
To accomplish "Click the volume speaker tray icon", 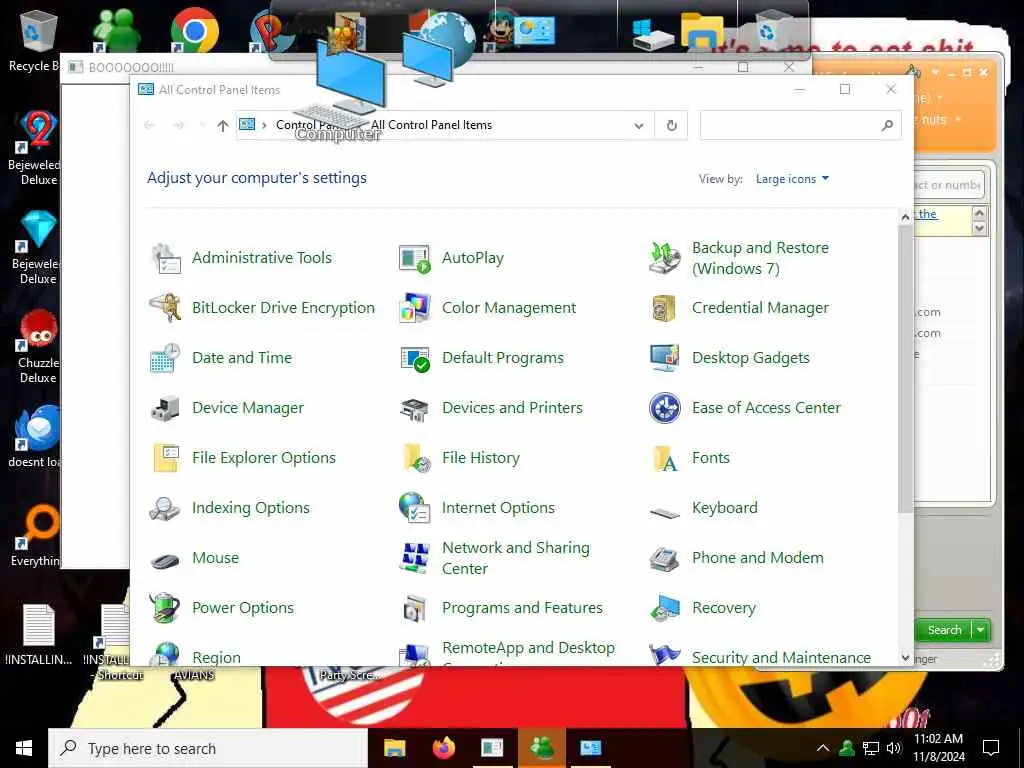I will [x=894, y=748].
